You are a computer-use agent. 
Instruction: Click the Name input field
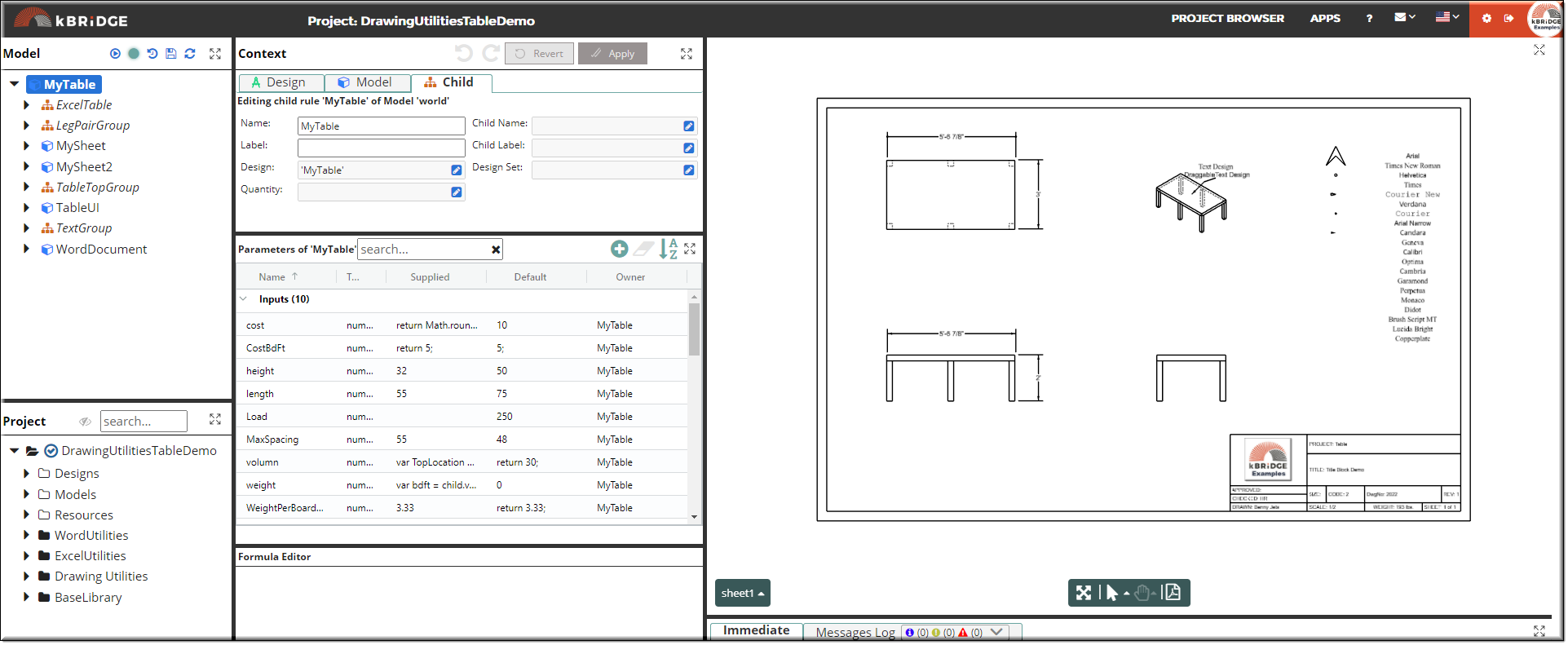(x=381, y=126)
